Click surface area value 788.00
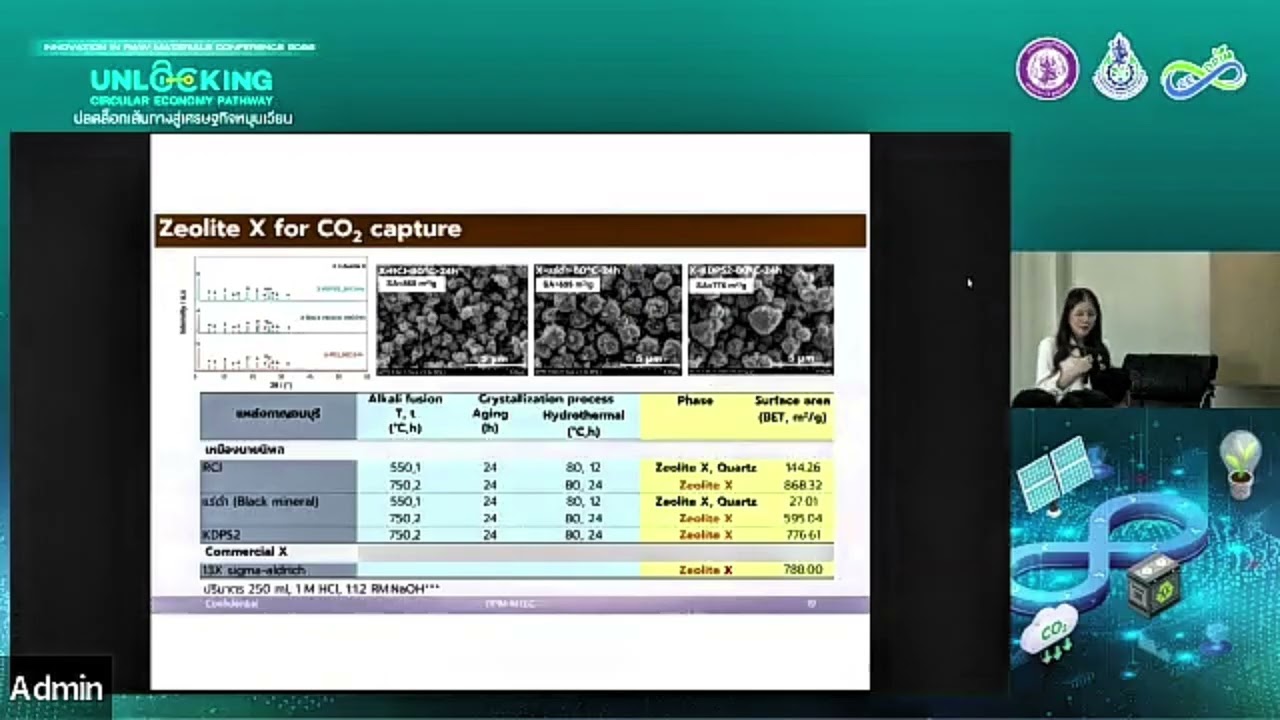The width and height of the screenshot is (1280, 720). 802,569
